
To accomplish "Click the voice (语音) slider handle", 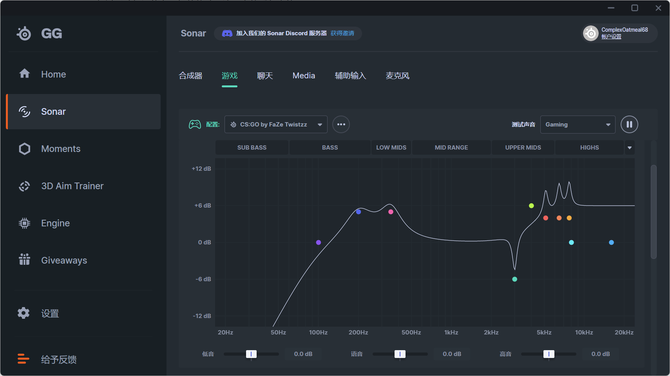I will pos(400,354).
